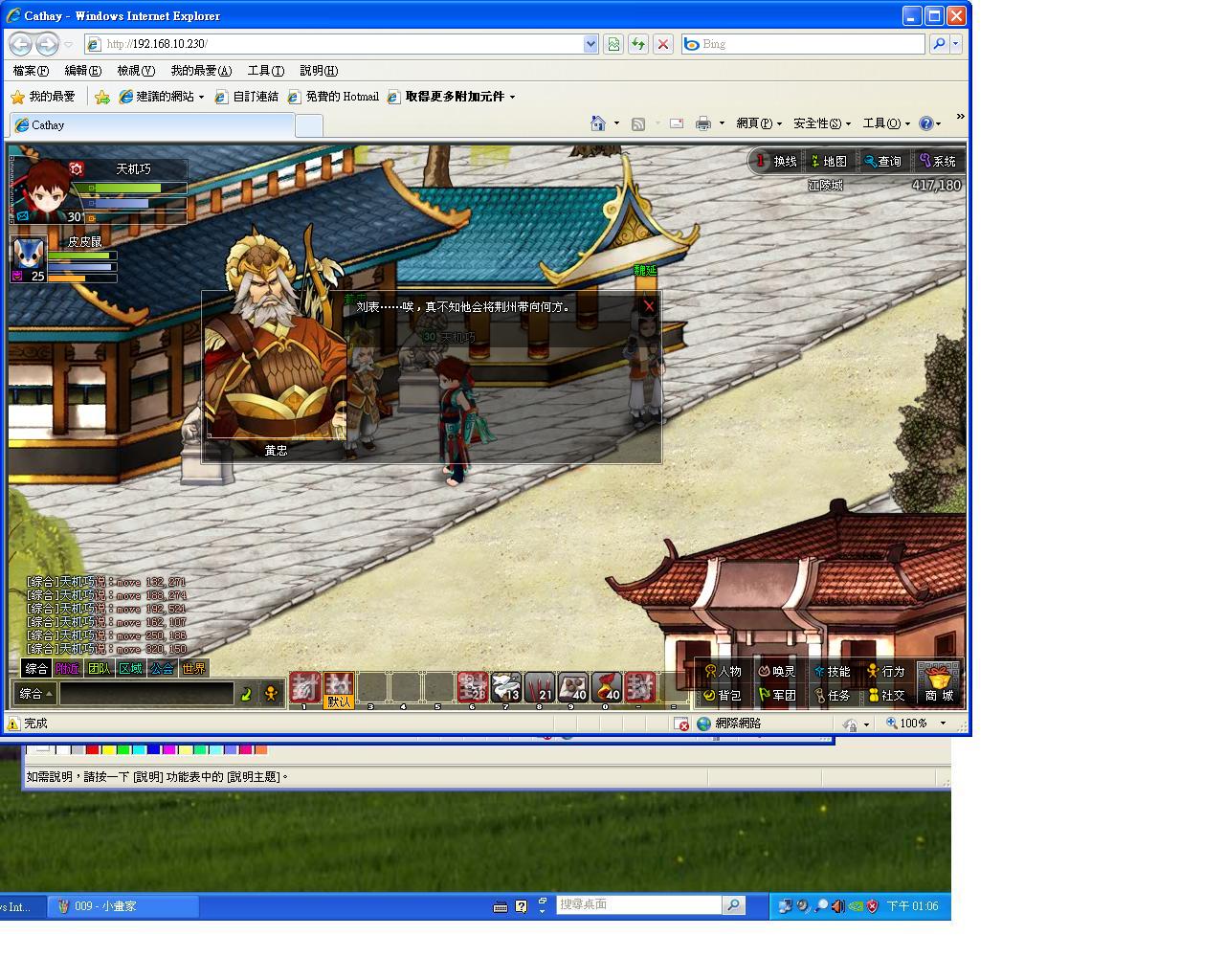Screen dimensions: 1225x980
Task: Open the 军团 legion panel
Action: click(x=777, y=696)
